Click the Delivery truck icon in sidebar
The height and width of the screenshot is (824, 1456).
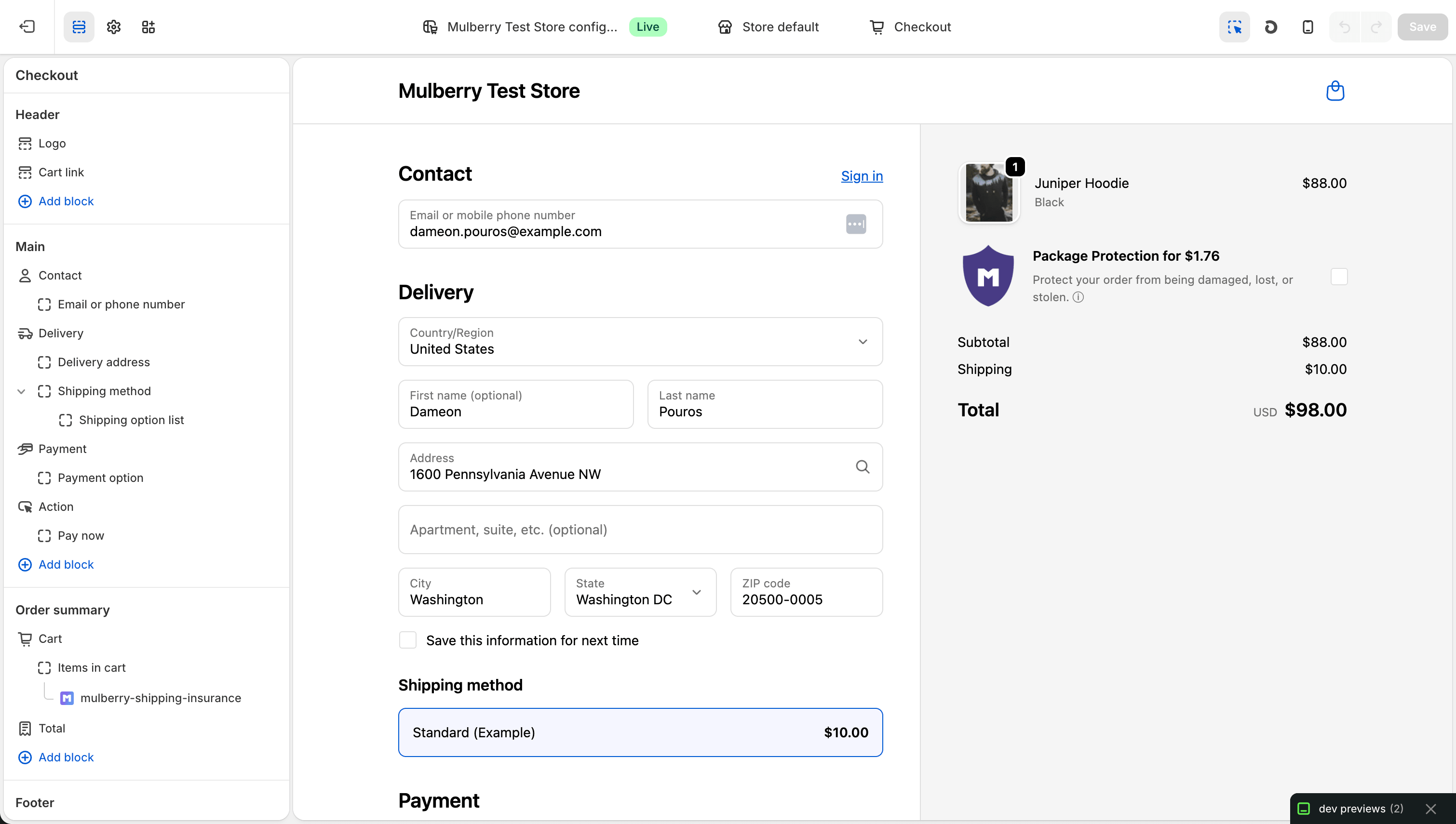pos(25,333)
